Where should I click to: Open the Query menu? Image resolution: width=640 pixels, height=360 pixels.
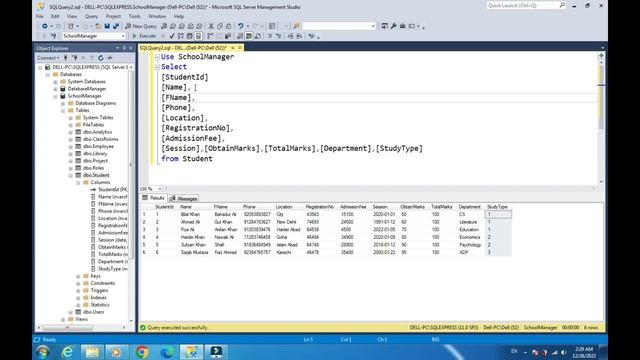click(x=91, y=16)
